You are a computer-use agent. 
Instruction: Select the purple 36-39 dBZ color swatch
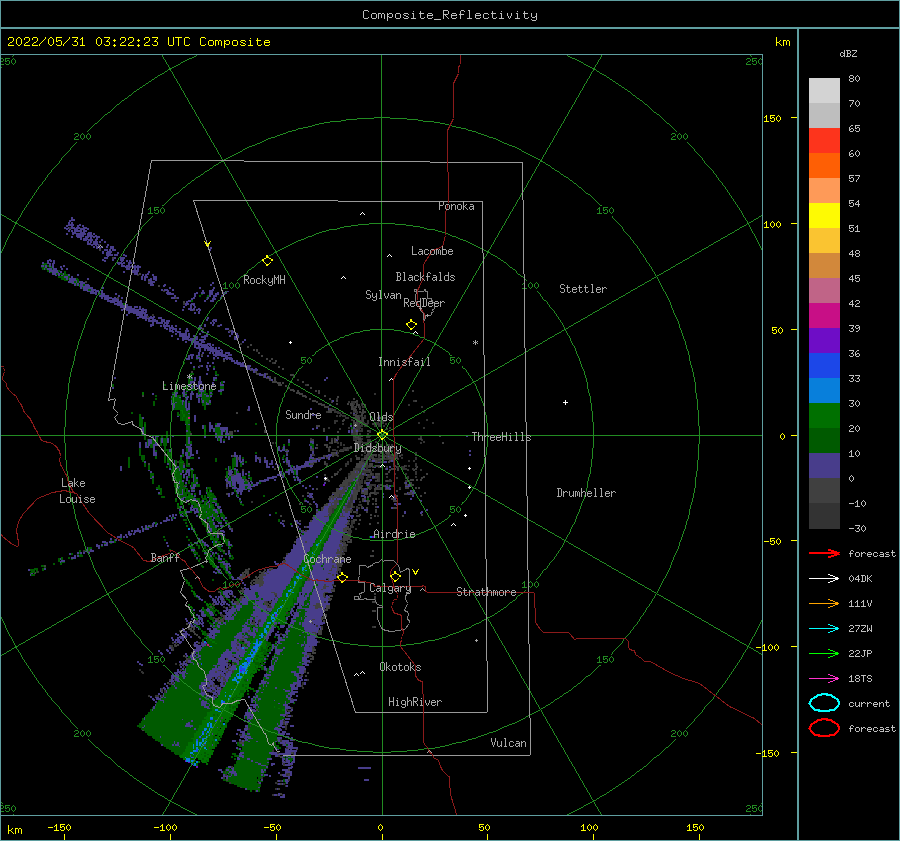824,341
